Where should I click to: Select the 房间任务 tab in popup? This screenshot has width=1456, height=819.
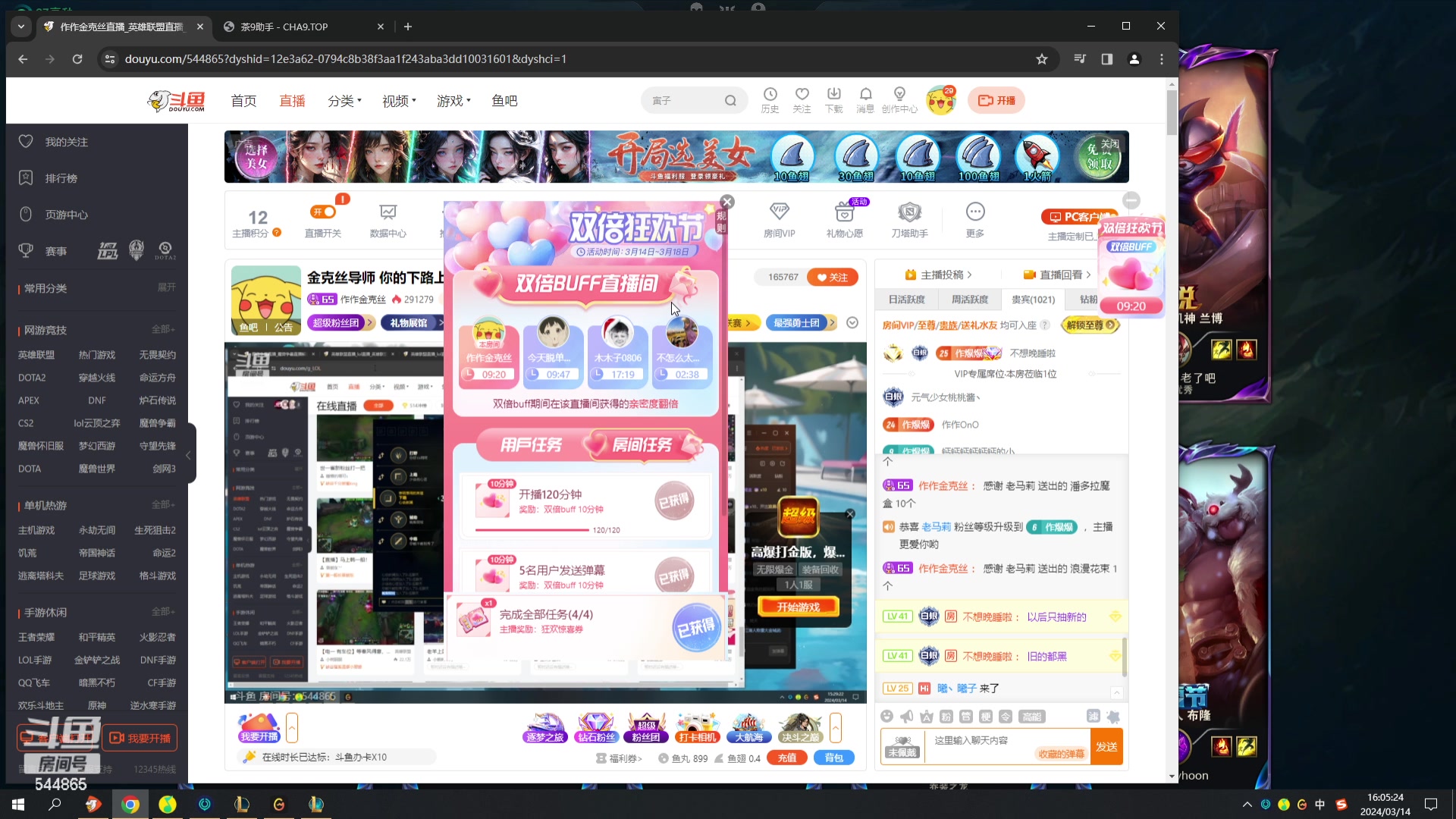pos(642,445)
